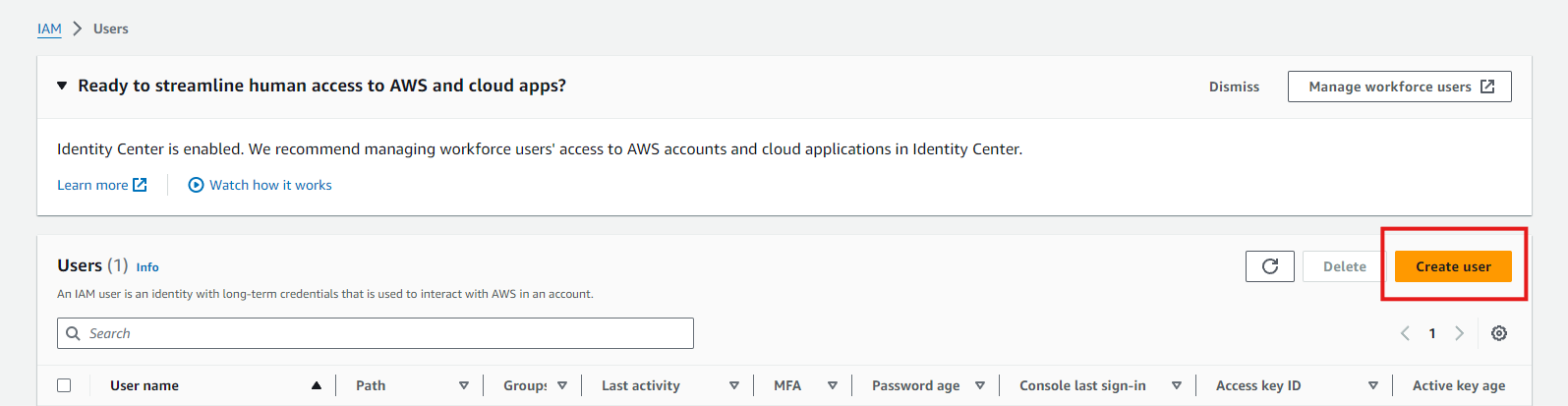
Task: Sort by User name ascending arrow
Action: tap(316, 385)
